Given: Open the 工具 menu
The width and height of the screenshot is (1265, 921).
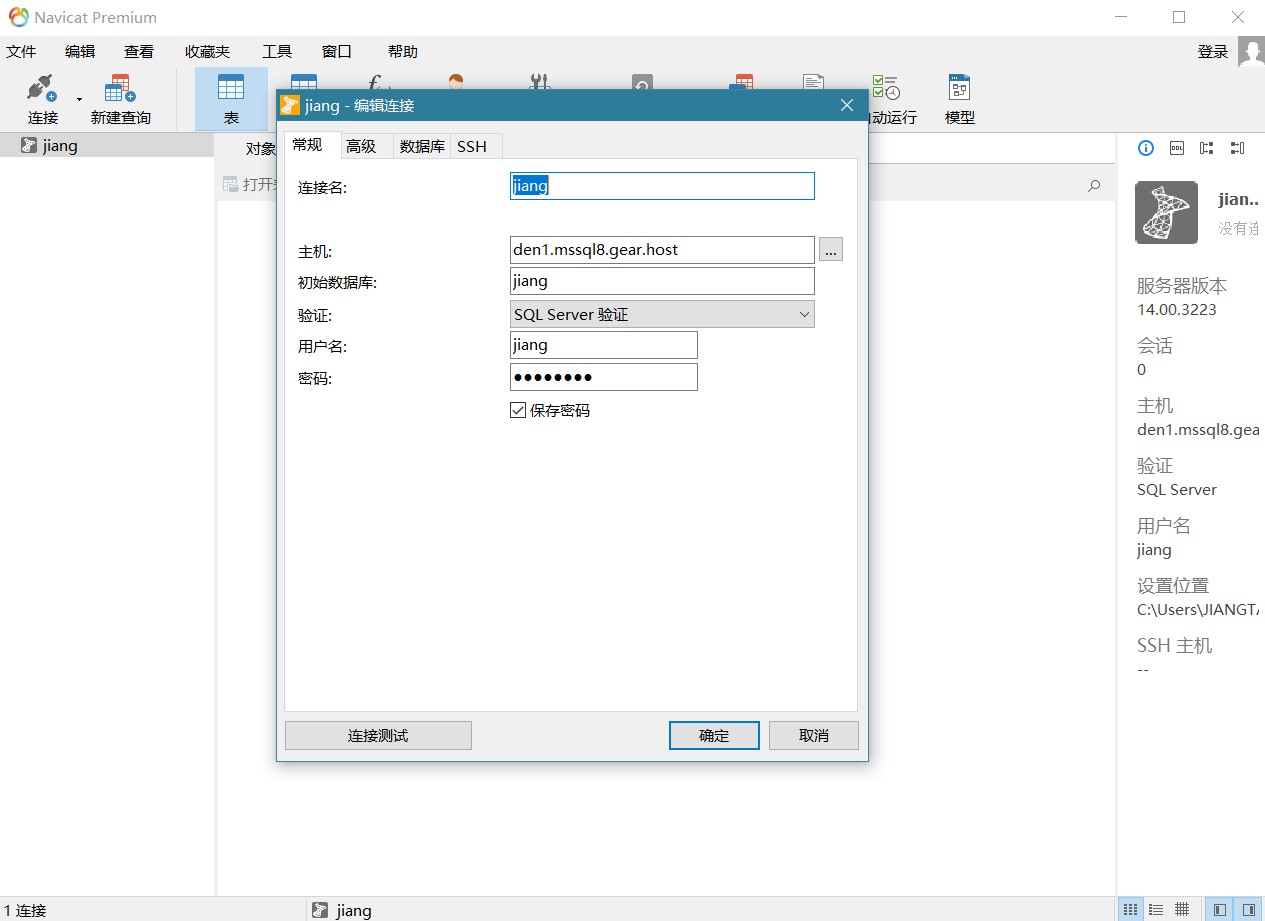Looking at the screenshot, I should [277, 51].
